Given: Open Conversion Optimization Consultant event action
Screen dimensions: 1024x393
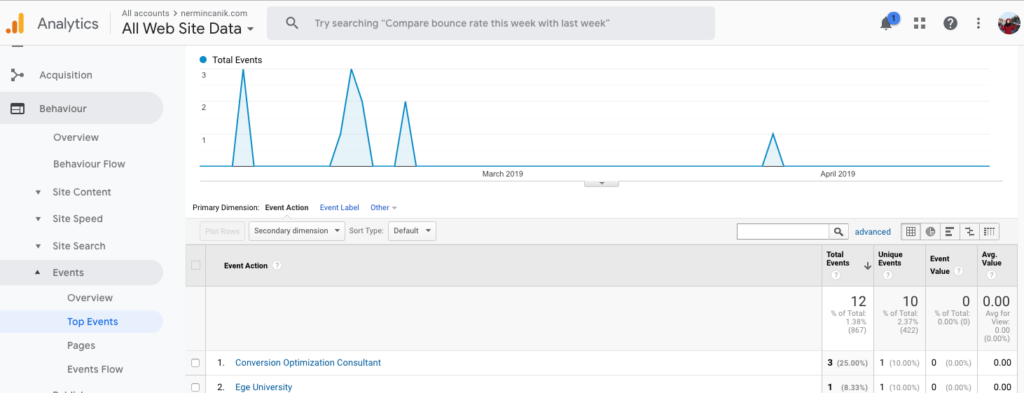Looking at the screenshot, I should pyautogui.click(x=308, y=362).
